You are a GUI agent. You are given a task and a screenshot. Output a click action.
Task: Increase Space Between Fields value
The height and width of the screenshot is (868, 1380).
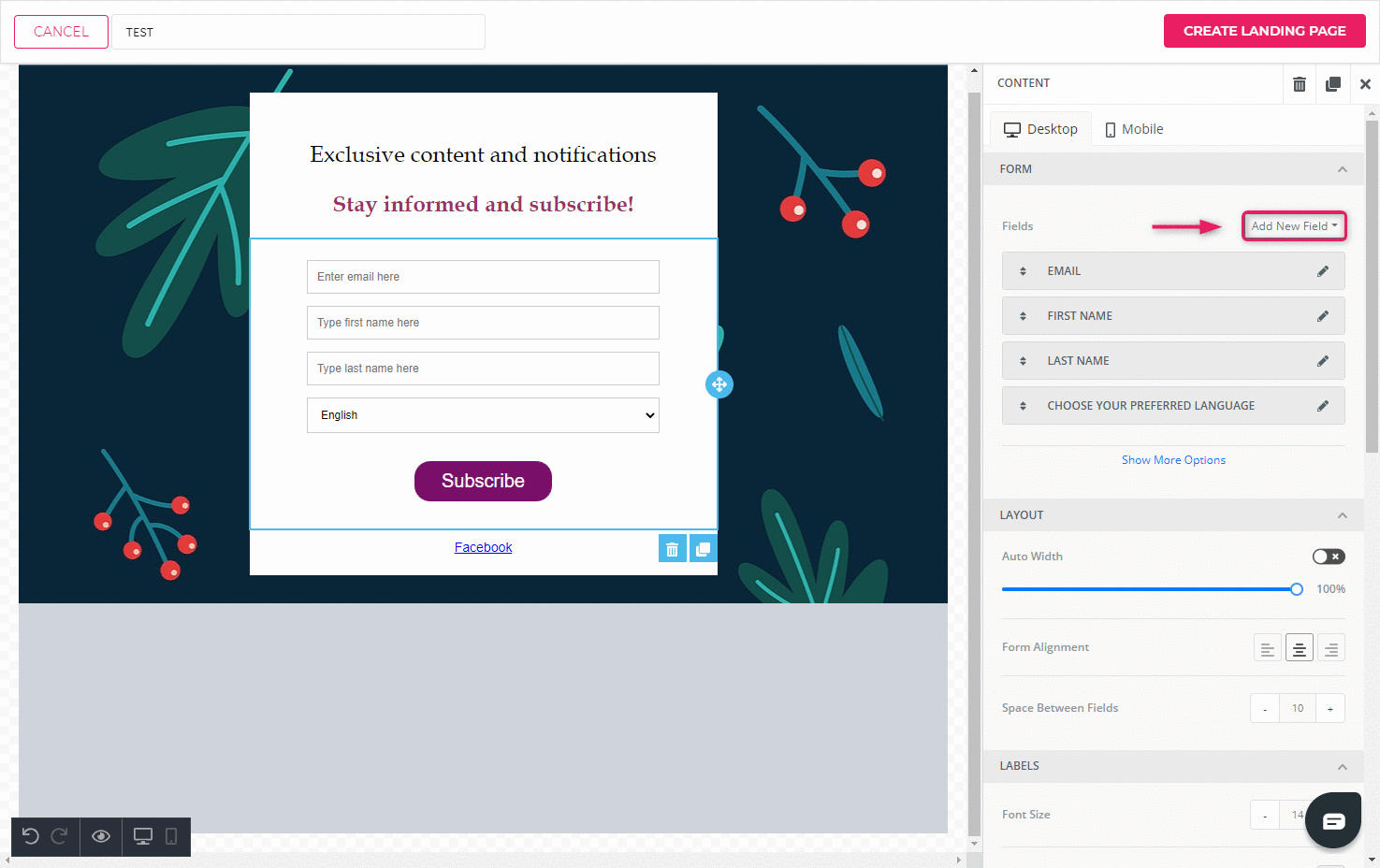tap(1330, 708)
